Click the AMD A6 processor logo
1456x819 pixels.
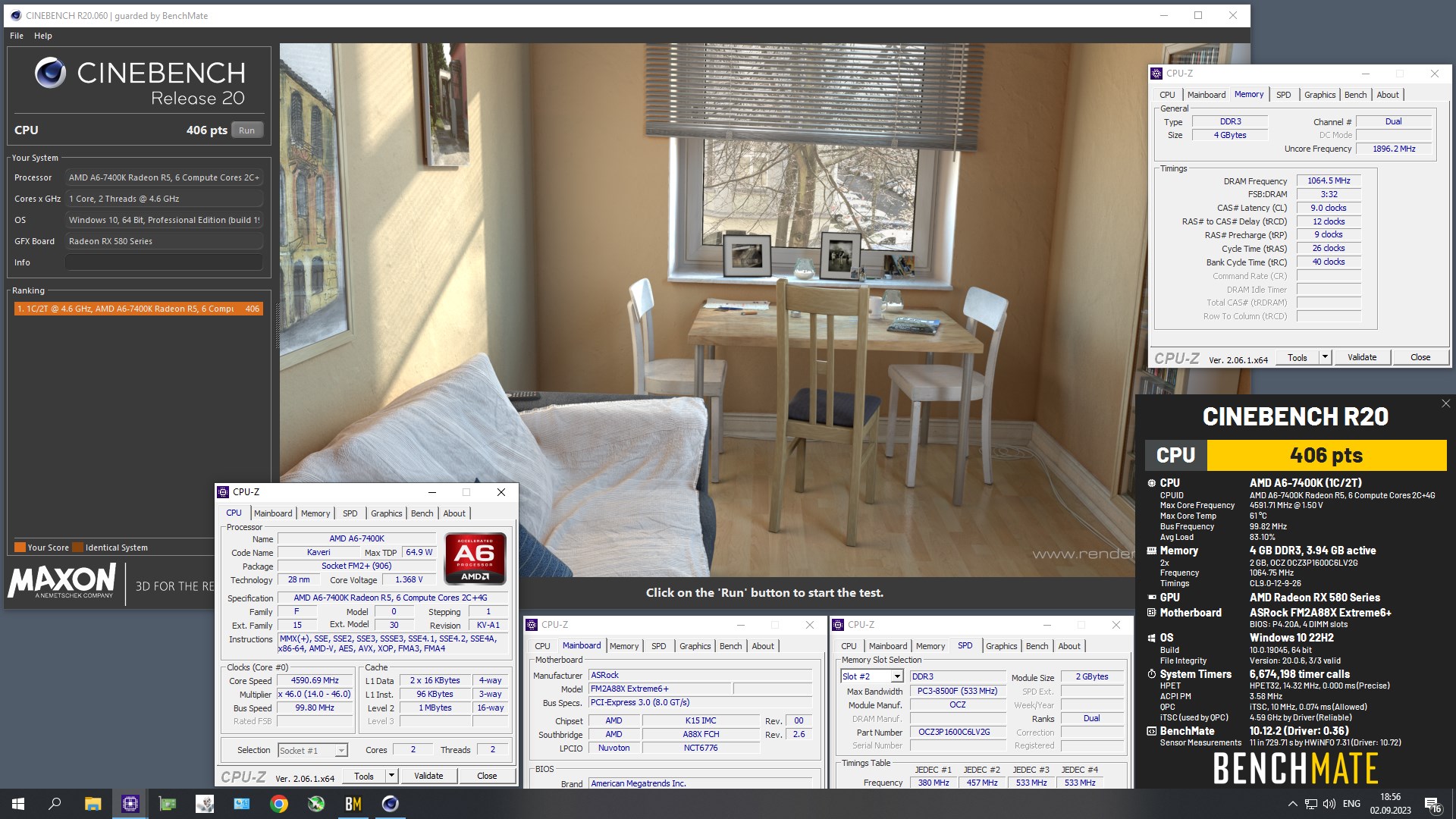(475, 559)
